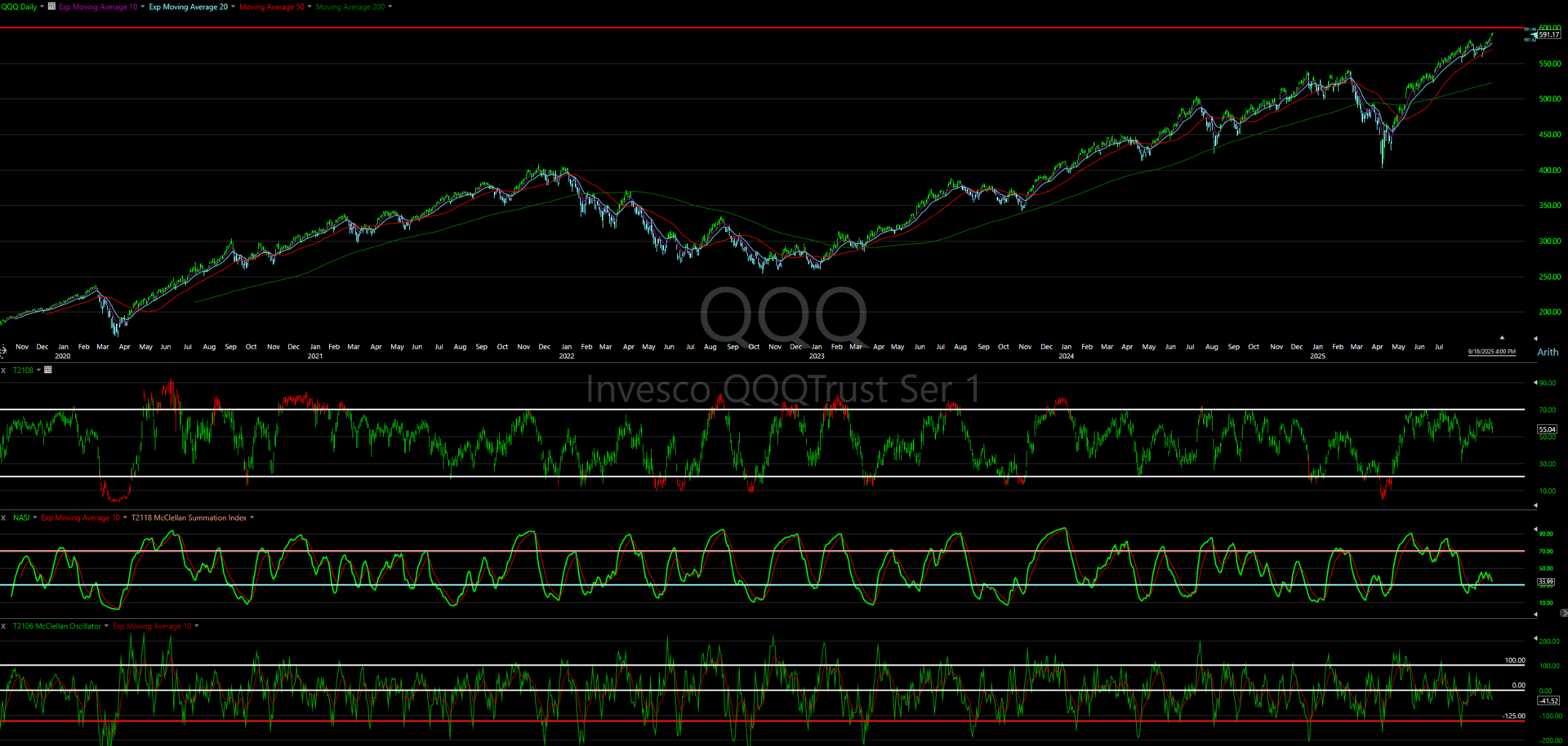Open the T2118 McClellan Summation Index dropdown

tap(252, 517)
